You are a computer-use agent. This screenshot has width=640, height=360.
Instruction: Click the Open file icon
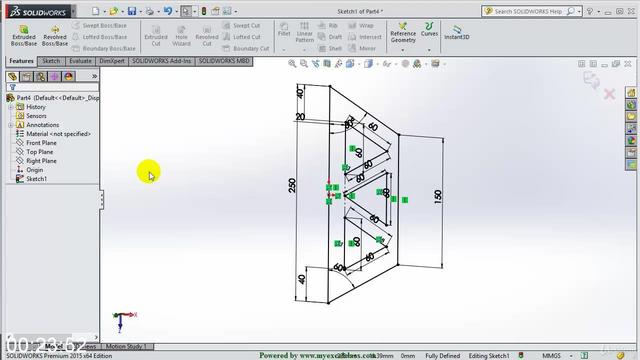point(114,11)
